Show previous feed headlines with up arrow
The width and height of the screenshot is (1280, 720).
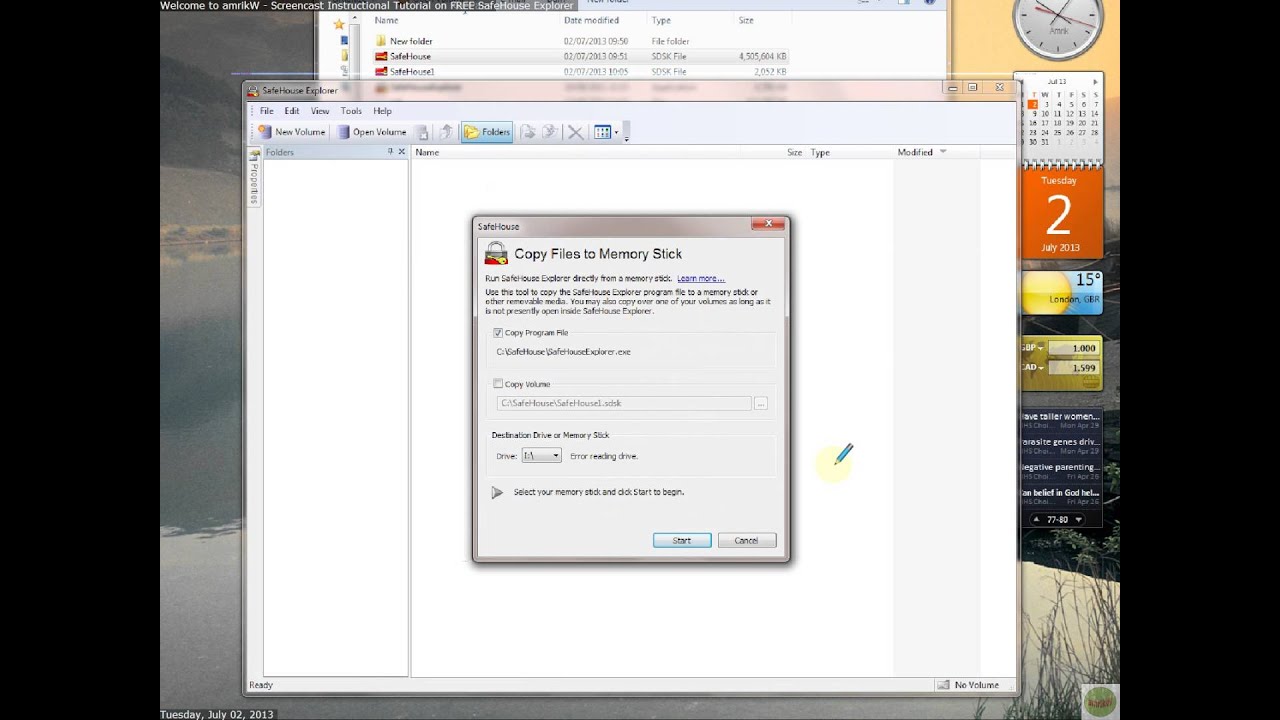pos(1036,520)
